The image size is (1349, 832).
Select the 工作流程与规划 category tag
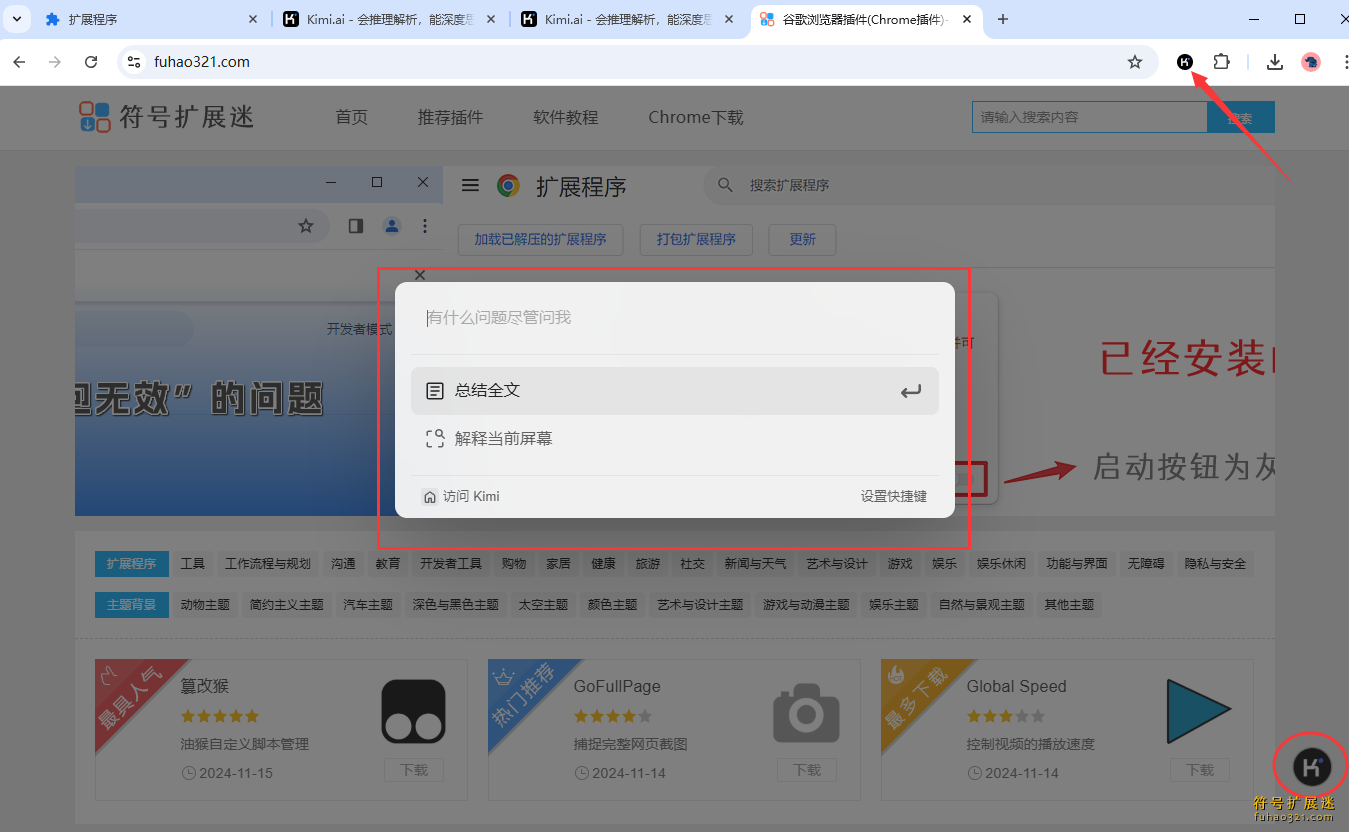(x=268, y=564)
